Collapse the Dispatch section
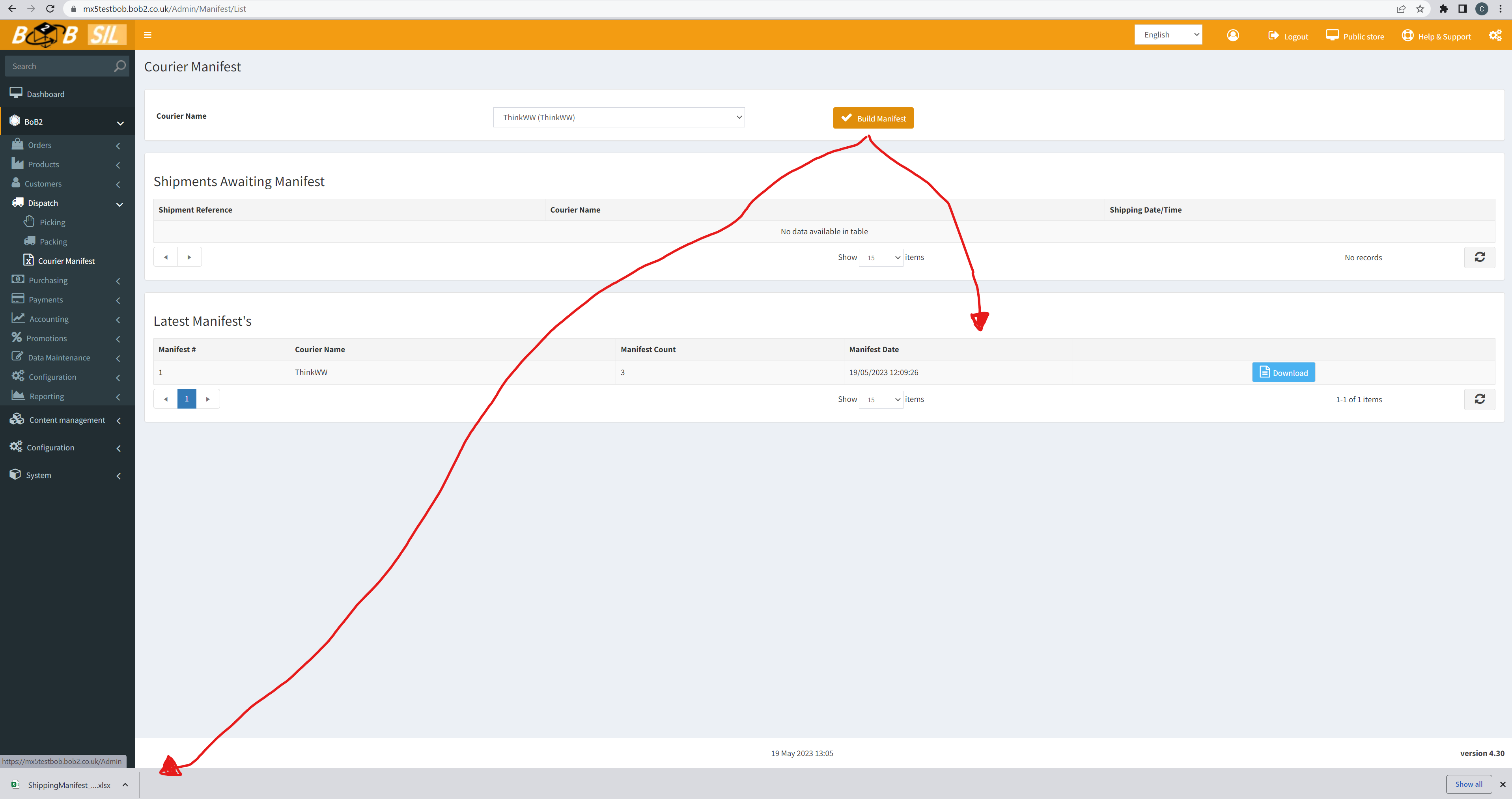Viewport: 1512px width, 799px height. click(x=120, y=204)
